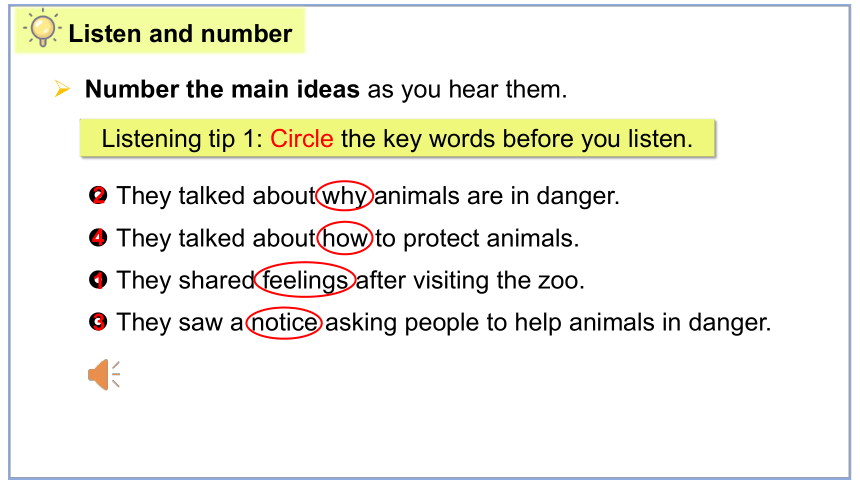Select number 4 badge beside 'how' sentence

[x=98, y=238]
